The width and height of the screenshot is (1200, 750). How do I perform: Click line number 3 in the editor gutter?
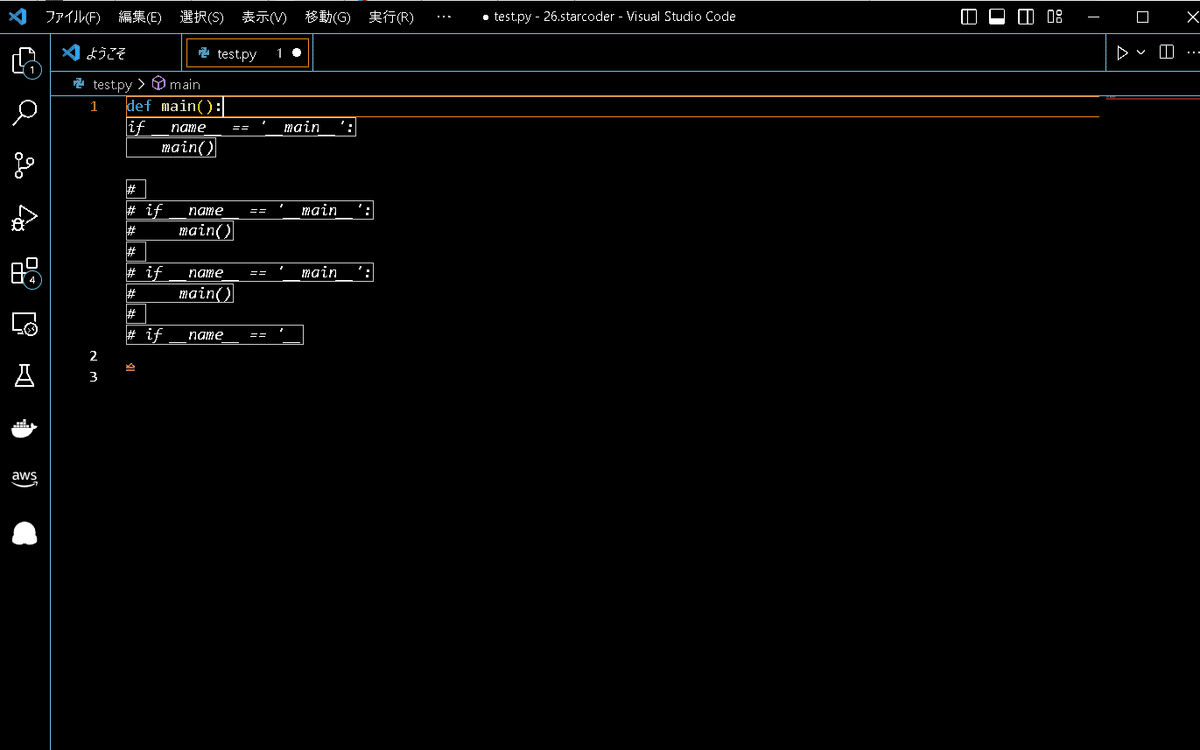[x=93, y=377]
